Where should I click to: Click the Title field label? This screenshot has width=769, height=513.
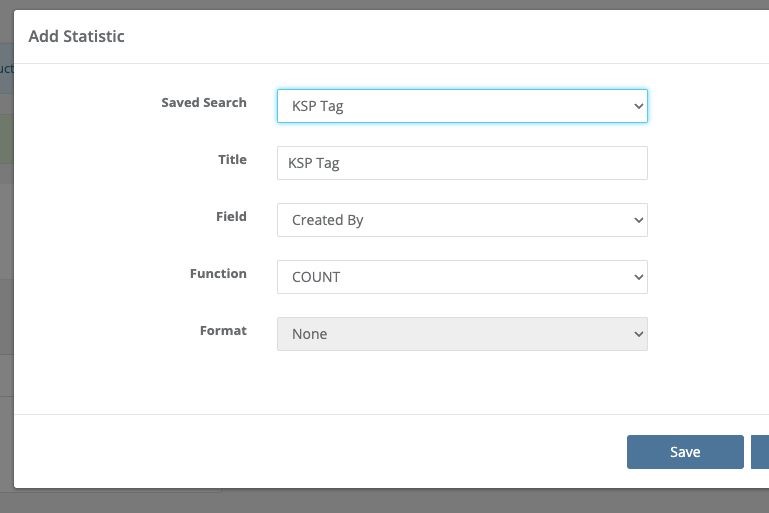[x=232, y=160]
